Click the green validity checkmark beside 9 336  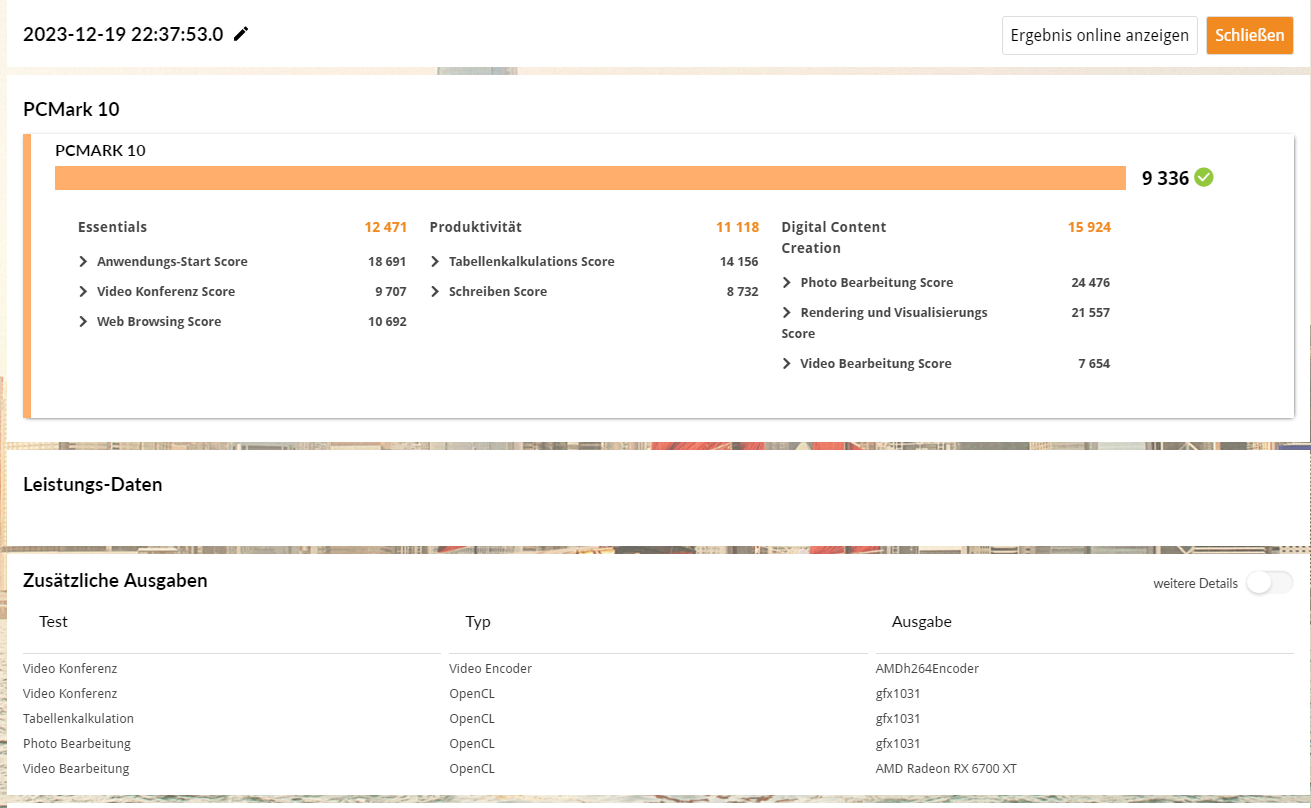(1204, 178)
